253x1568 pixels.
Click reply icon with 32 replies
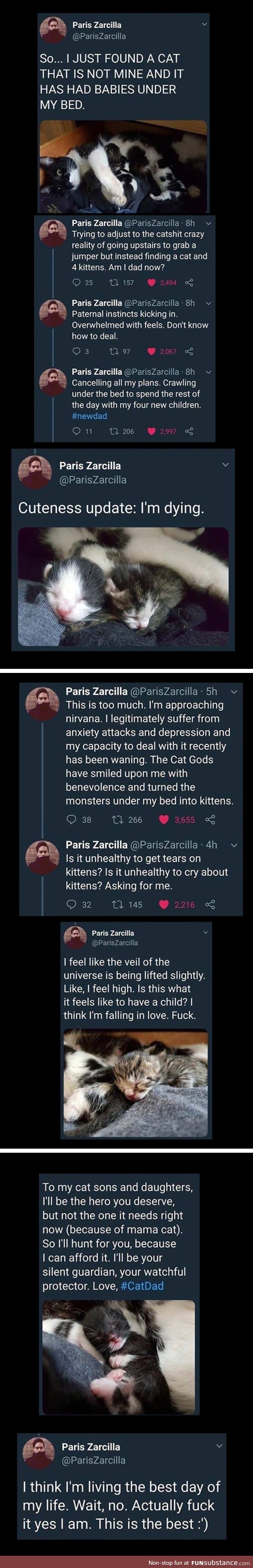[71, 904]
